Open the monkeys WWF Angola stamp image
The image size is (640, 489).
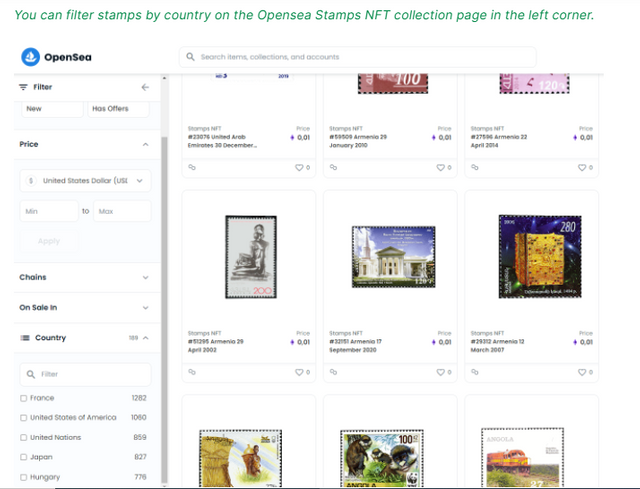(x=382, y=459)
